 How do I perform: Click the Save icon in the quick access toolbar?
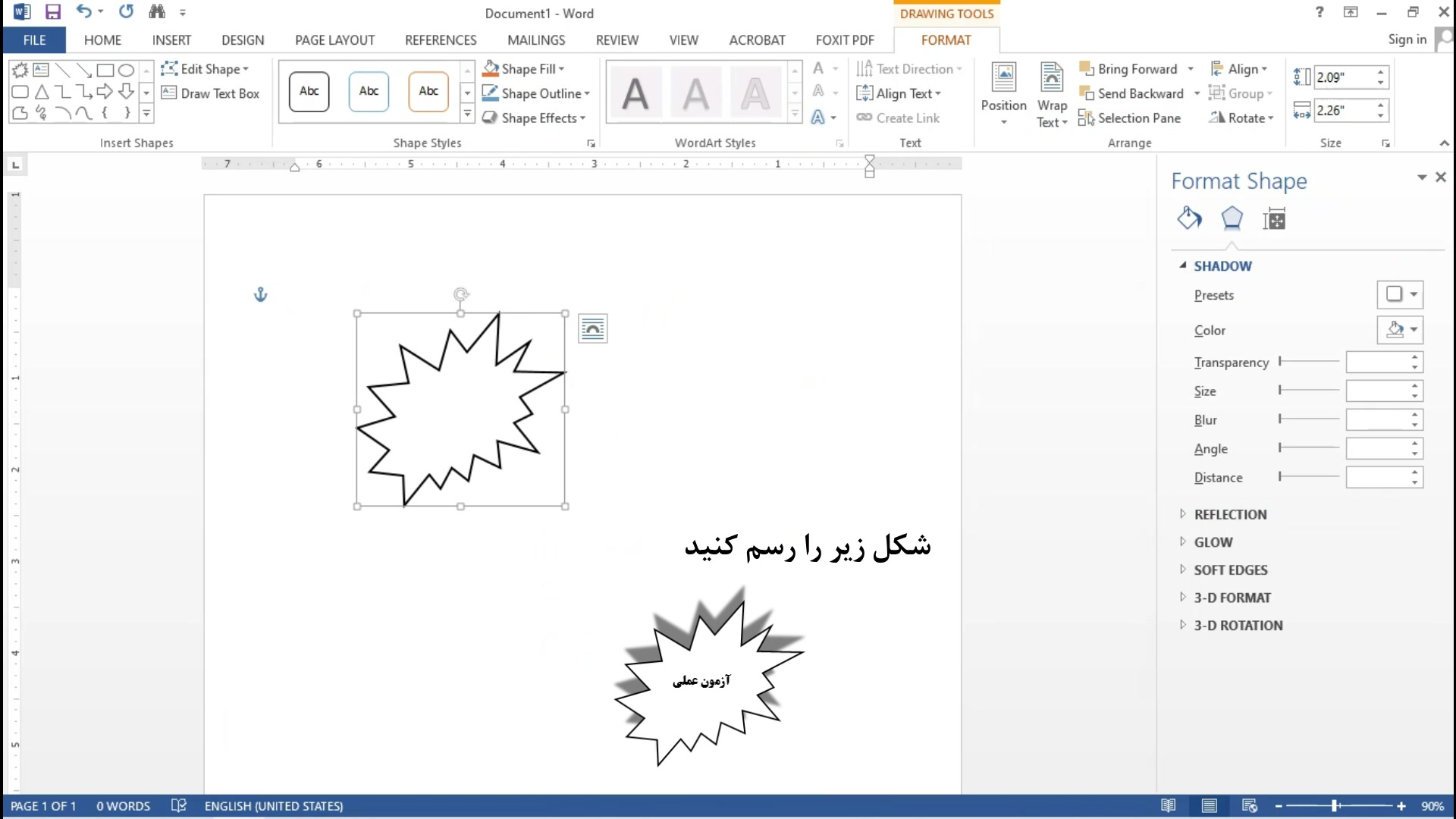tap(52, 12)
